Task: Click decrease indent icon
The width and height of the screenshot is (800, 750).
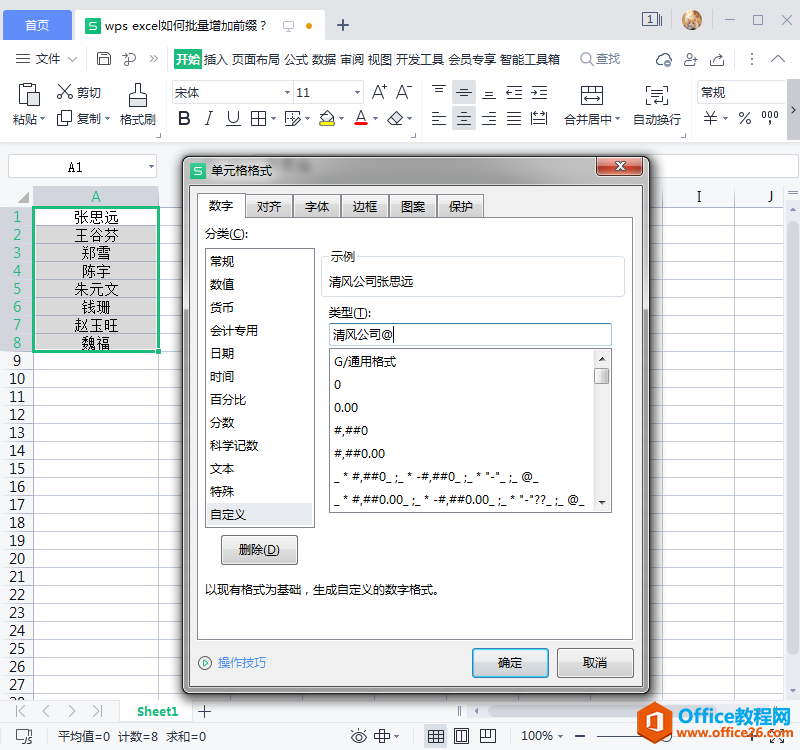Action: (514, 92)
